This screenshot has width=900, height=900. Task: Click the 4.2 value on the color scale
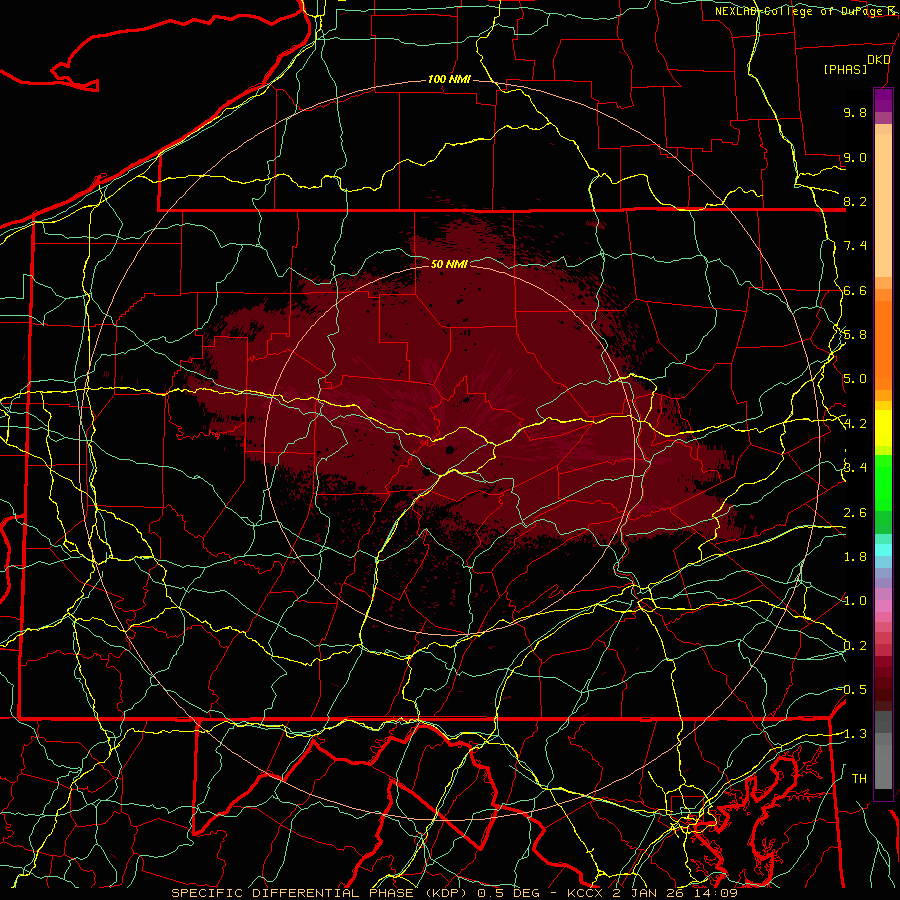(x=855, y=424)
